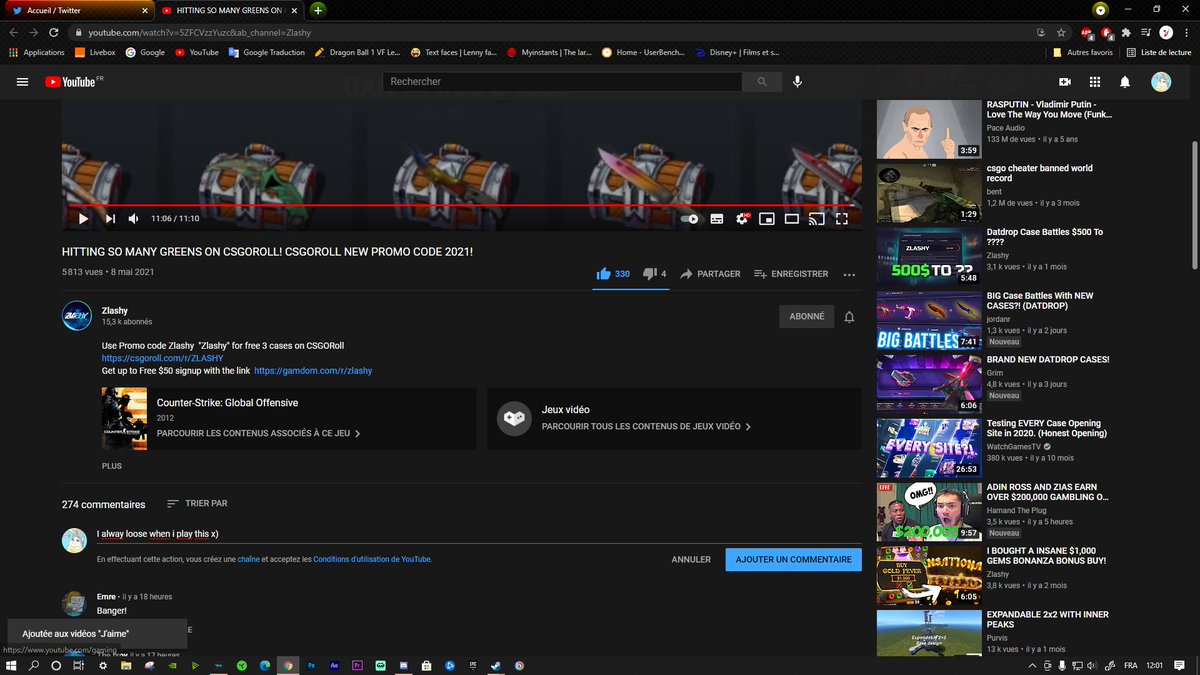Reload the page
The width and height of the screenshot is (1200, 675).
tap(56, 32)
